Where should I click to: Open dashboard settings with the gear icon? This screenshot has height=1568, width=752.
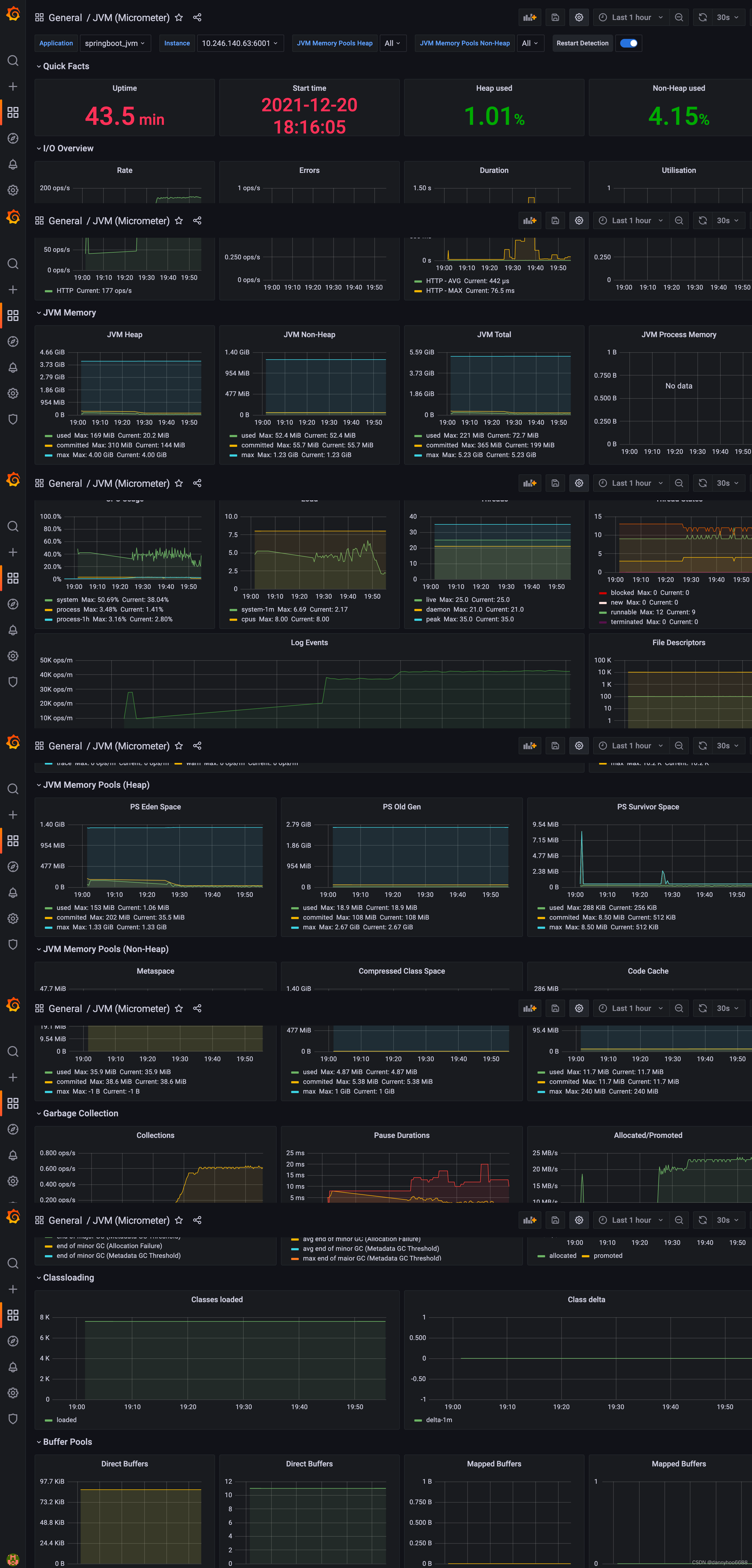coord(579,17)
